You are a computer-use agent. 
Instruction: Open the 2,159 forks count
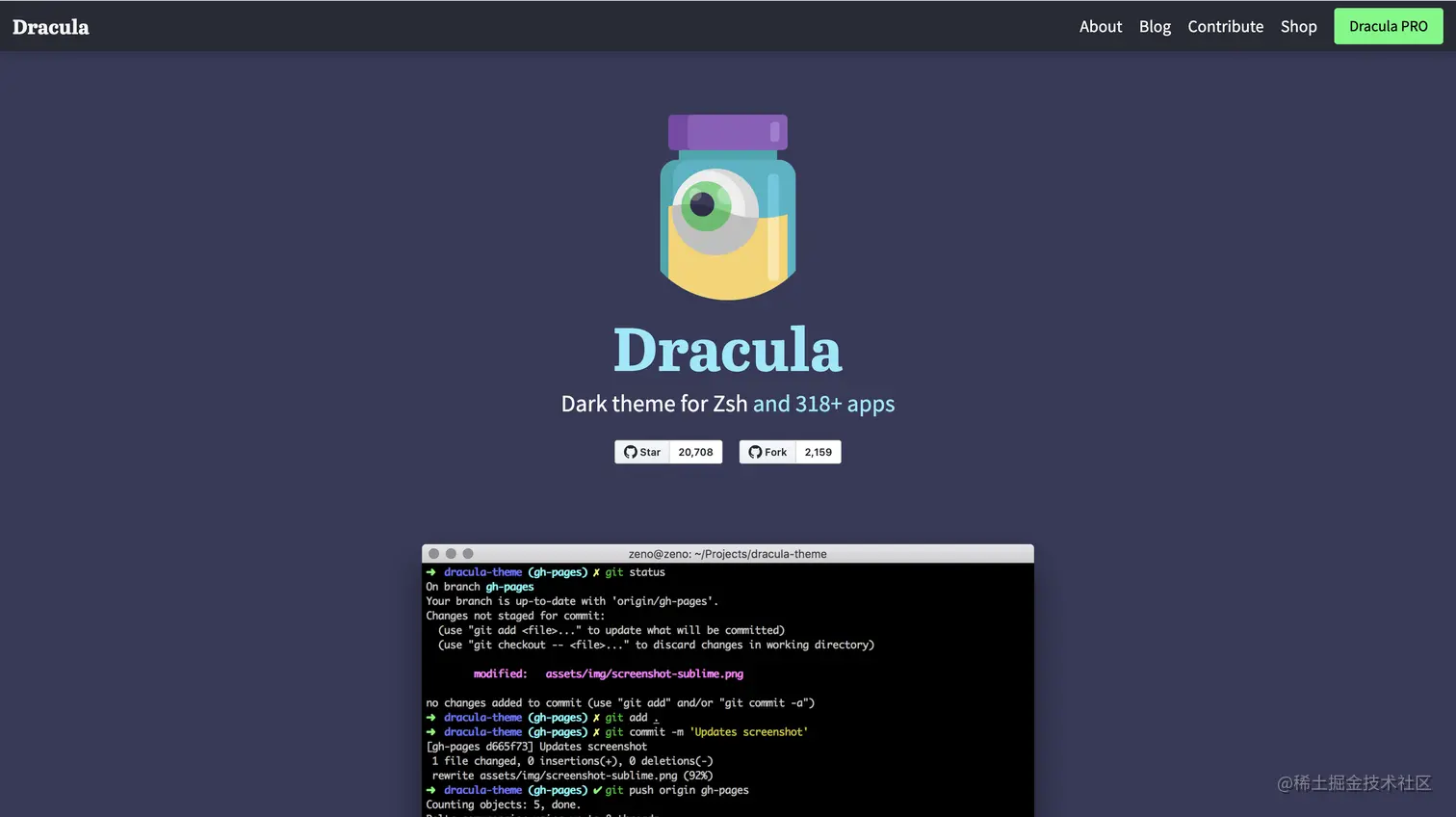click(819, 452)
